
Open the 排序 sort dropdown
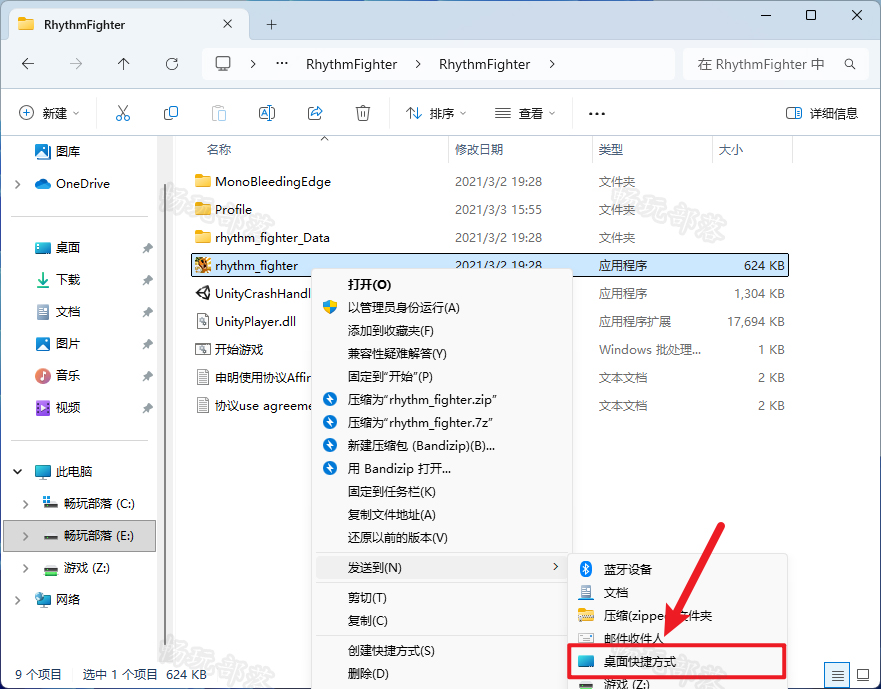tap(436, 114)
